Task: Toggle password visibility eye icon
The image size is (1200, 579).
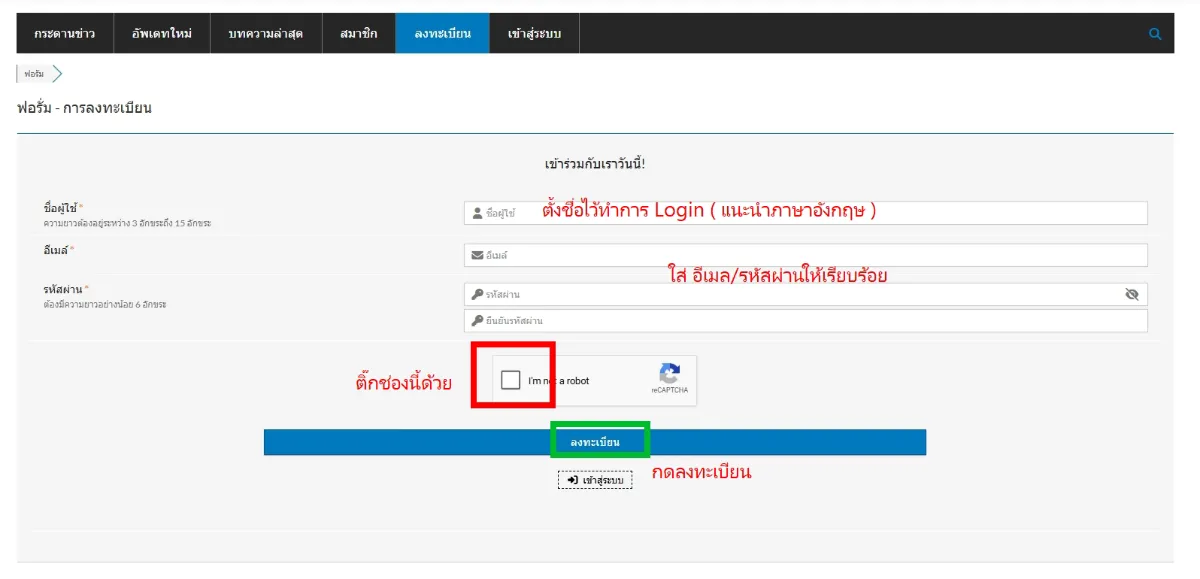Action: point(1132,294)
